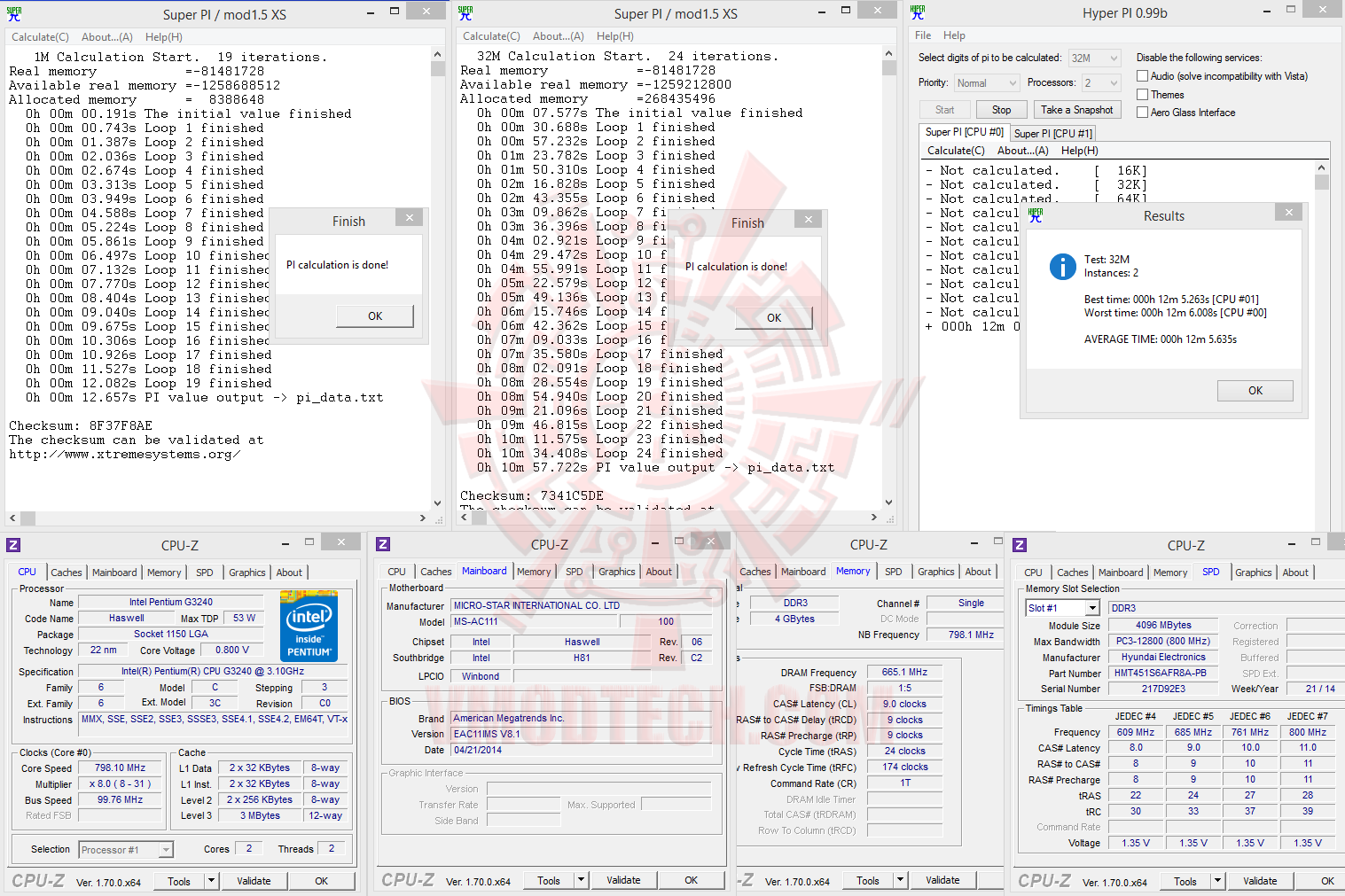Click OK in the Results dialog
The width and height of the screenshot is (1345, 896).
(1255, 391)
